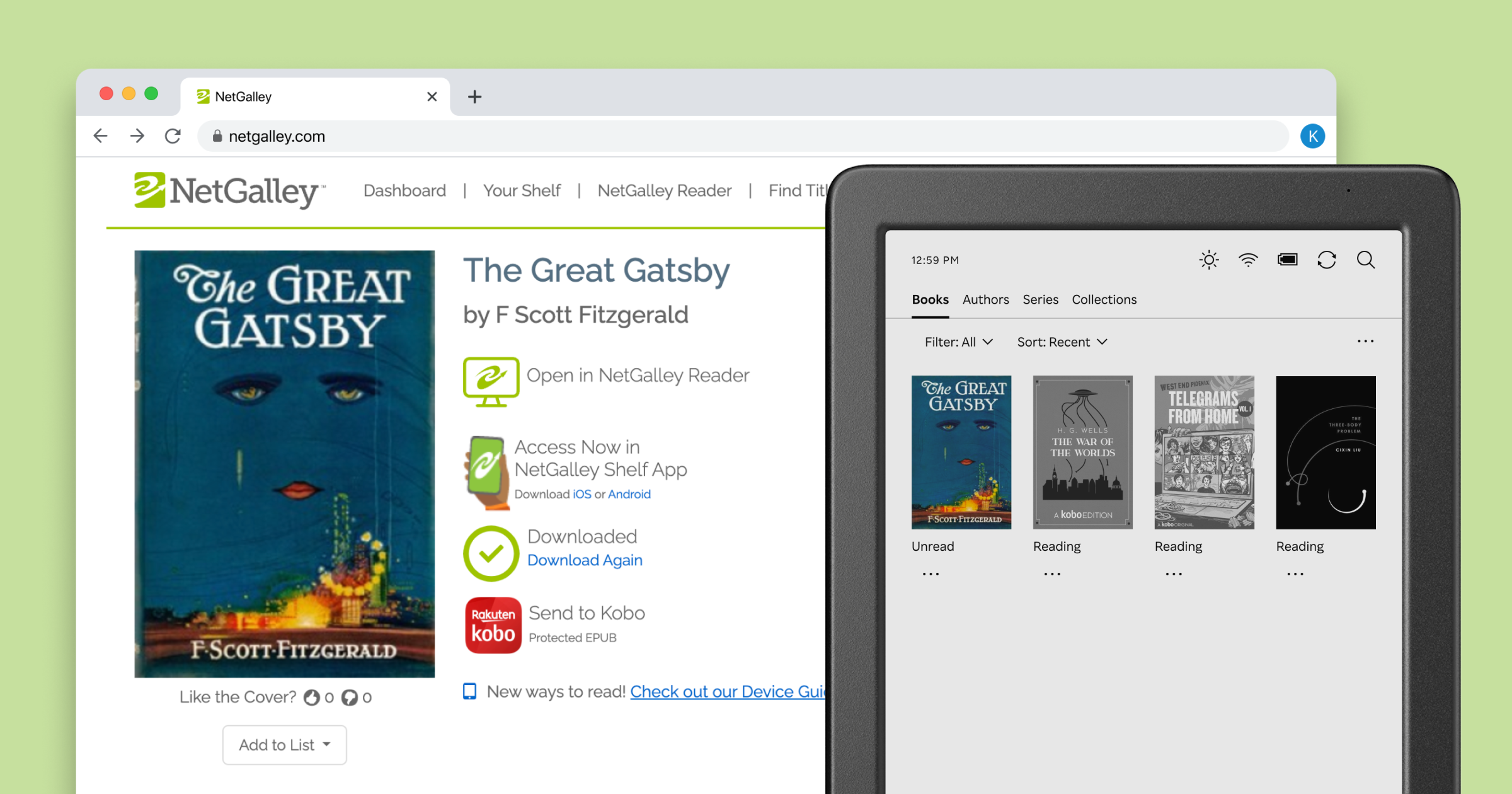This screenshot has width=1512, height=794.
Task: Open options dots under War of the Worlds
Action: (x=1052, y=574)
